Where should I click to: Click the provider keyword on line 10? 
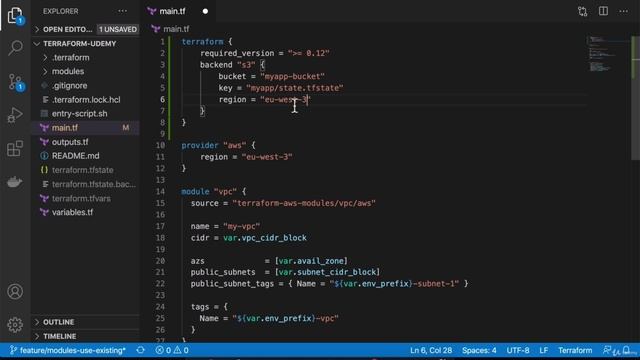point(200,145)
